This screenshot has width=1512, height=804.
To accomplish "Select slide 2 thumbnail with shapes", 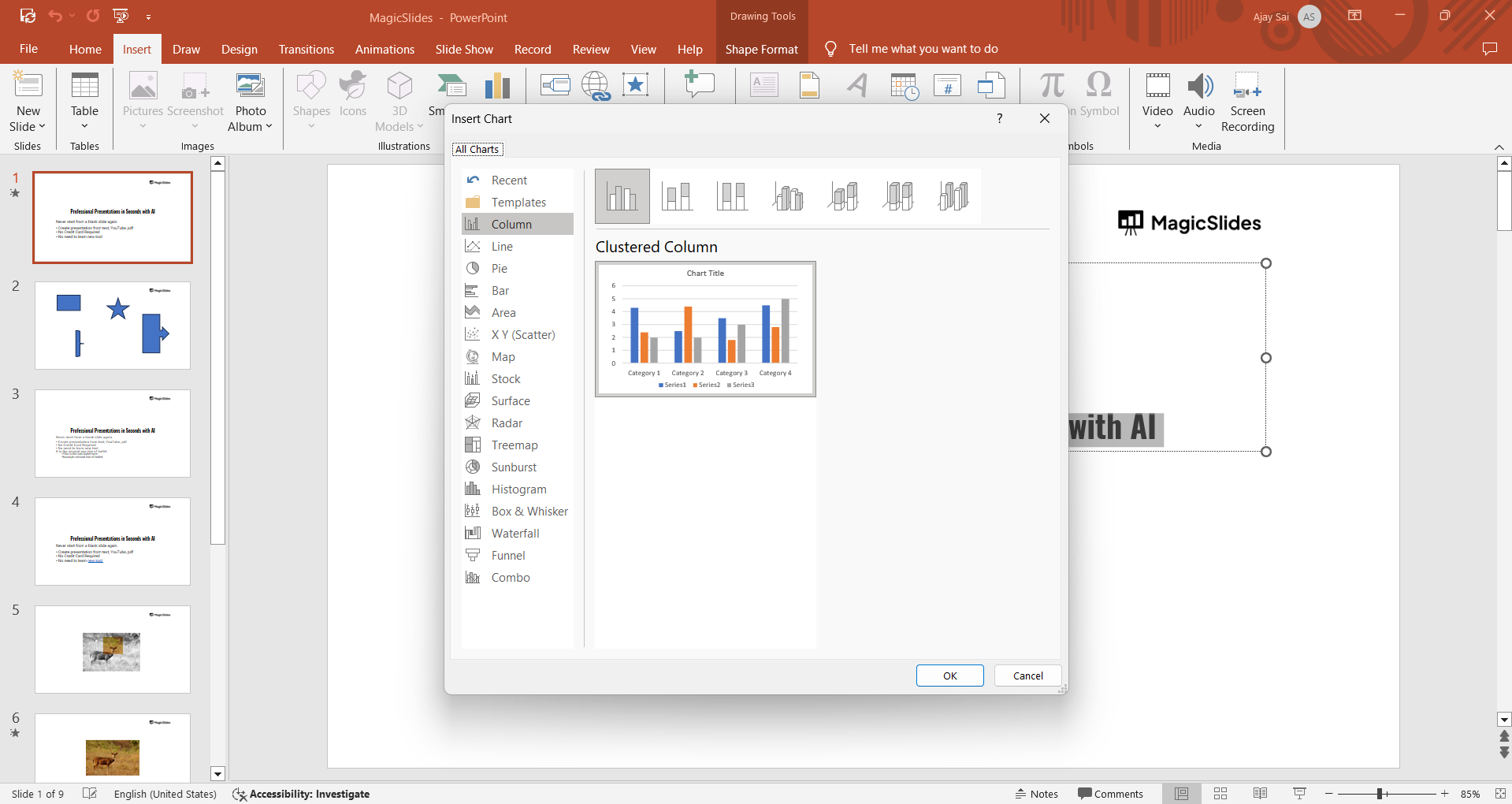I will tap(113, 325).
